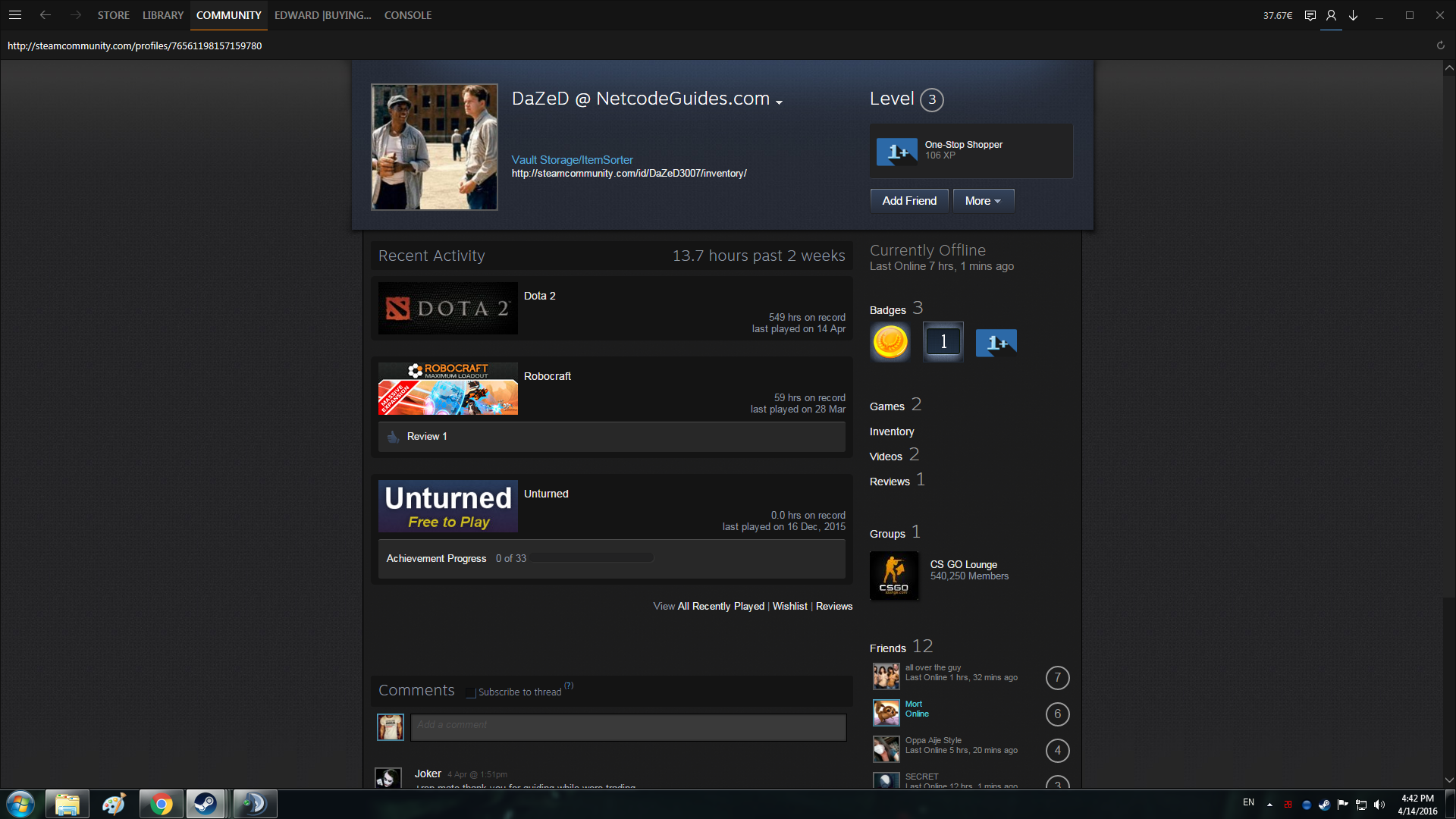Launch Chrome from the taskbar
The image size is (1456, 819).
point(161,804)
